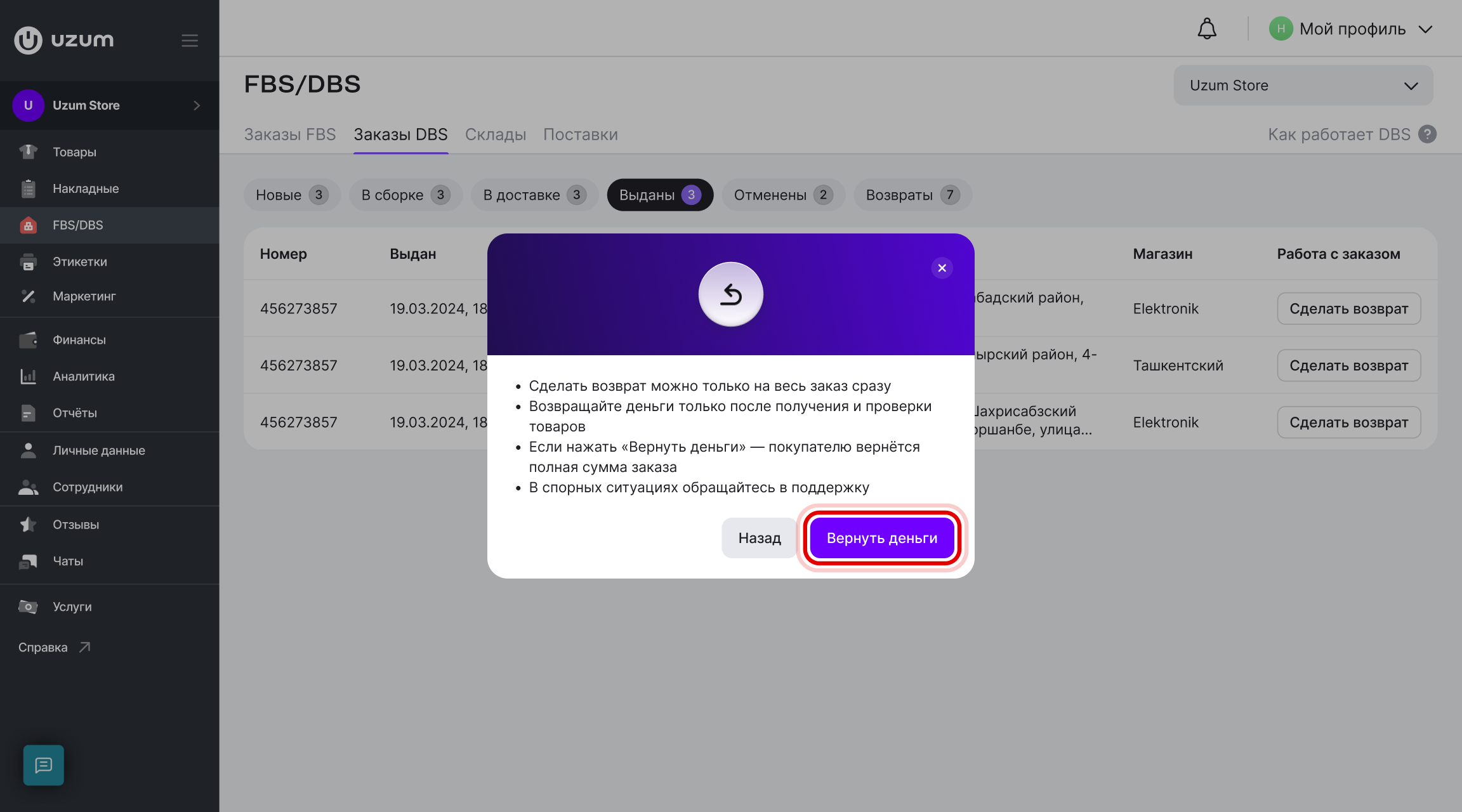Open FBS/DBS in sidebar
Image resolution: width=1462 pixels, height=812 pixels.
click(x=109, y=225)
